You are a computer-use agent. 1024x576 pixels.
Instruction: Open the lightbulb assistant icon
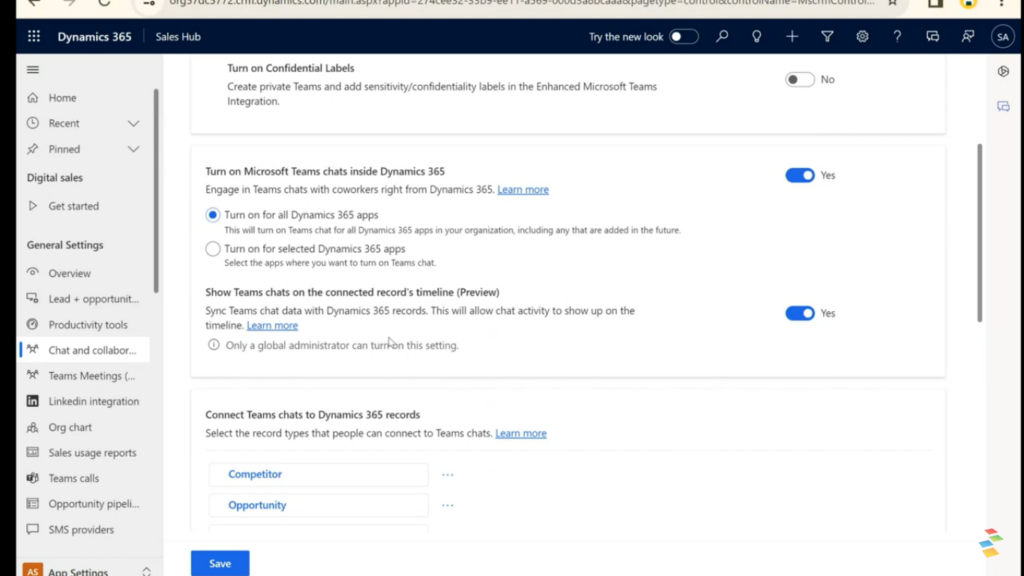point(757,37)
